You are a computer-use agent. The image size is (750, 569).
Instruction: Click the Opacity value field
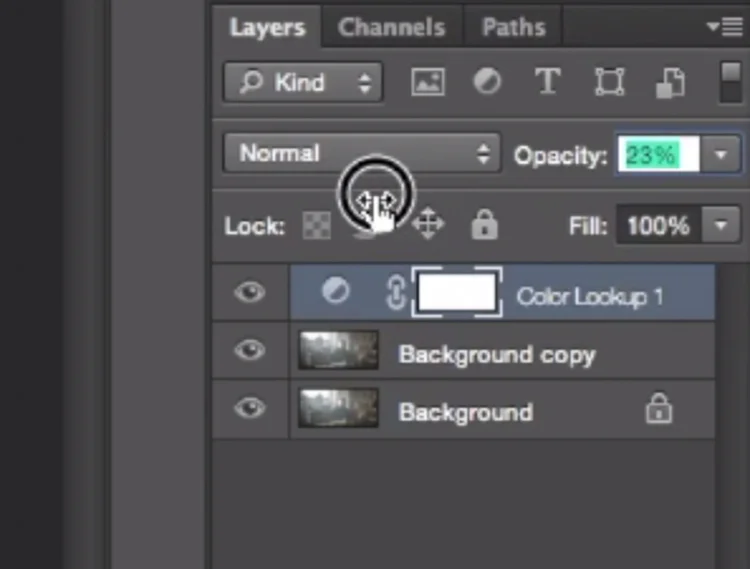pos(659,154)
